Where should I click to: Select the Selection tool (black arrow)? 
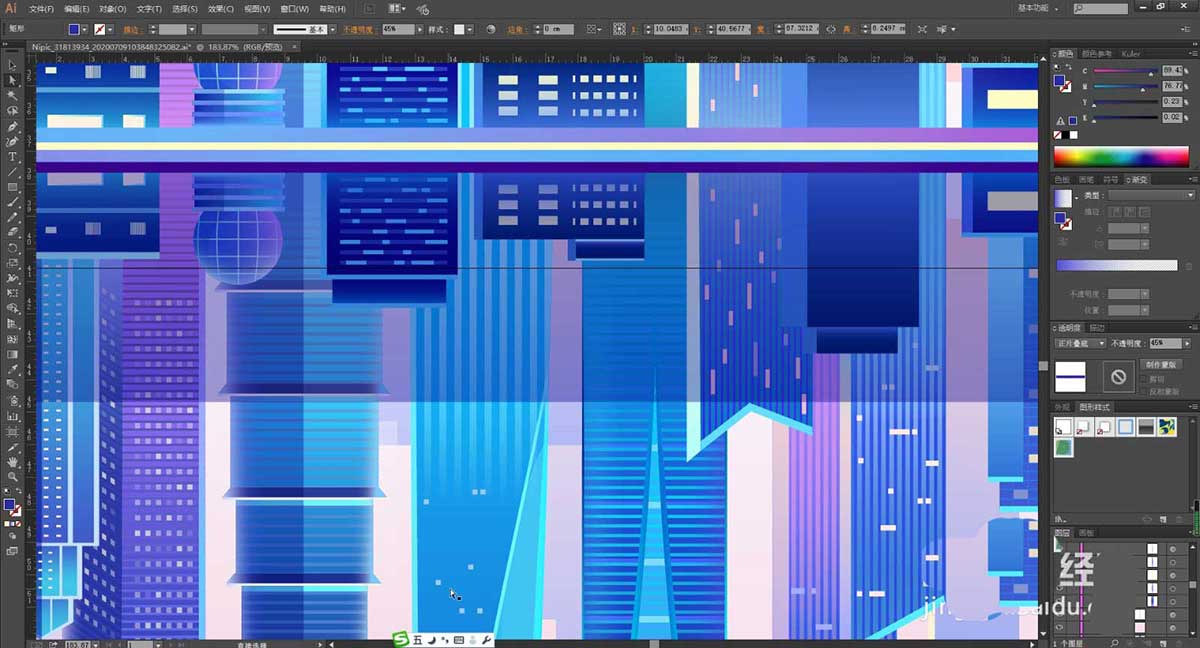13,65
